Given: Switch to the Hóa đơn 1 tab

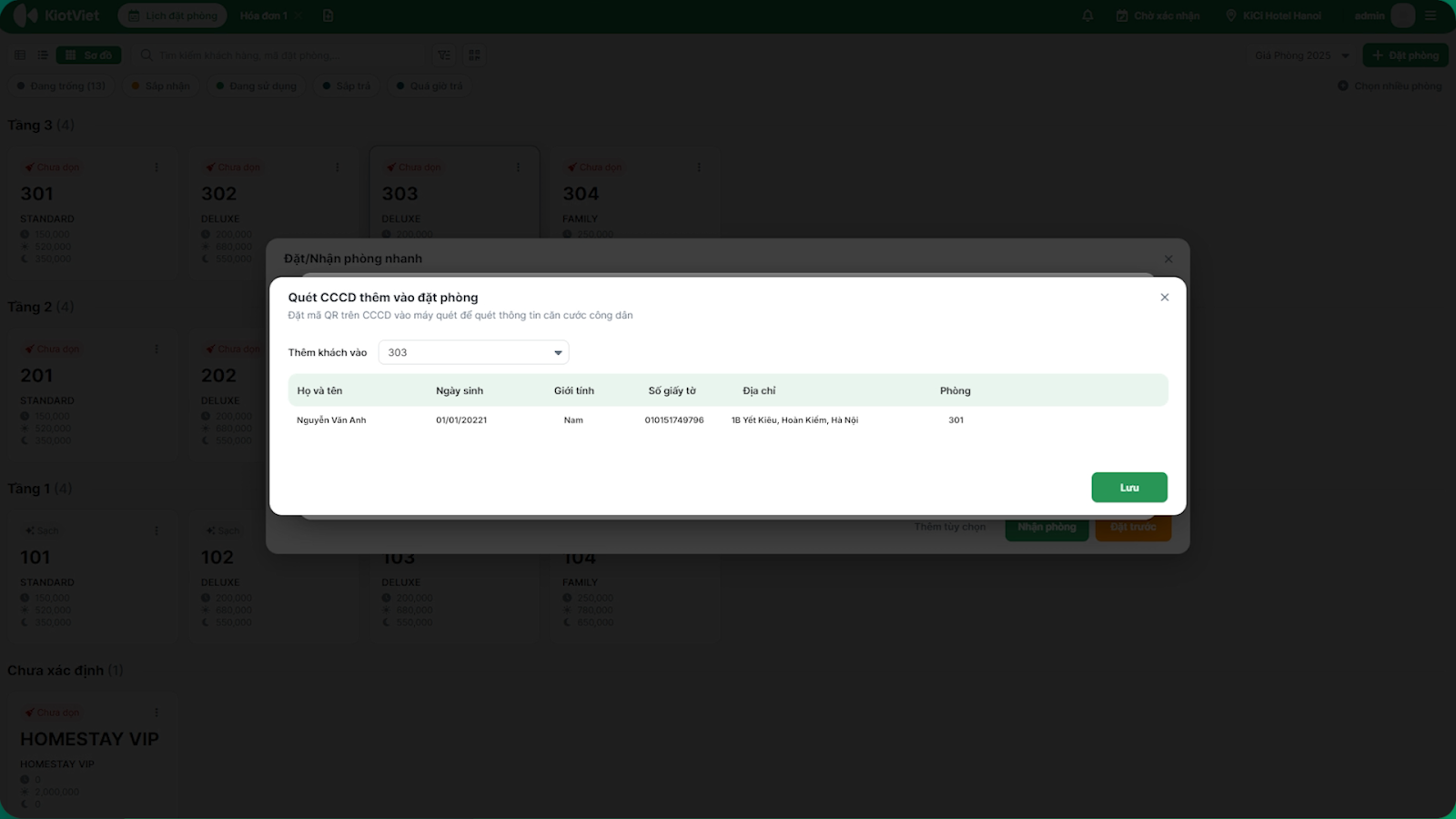Looking at the screenshot, I should (264, 15).
